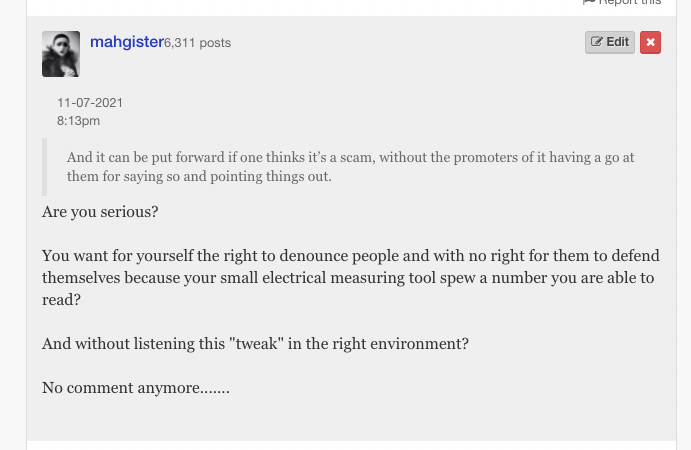Click the flag icon beside Report this
Image resolution: width=691 pixels, height=450 pixels.
(x=589, y=2)
